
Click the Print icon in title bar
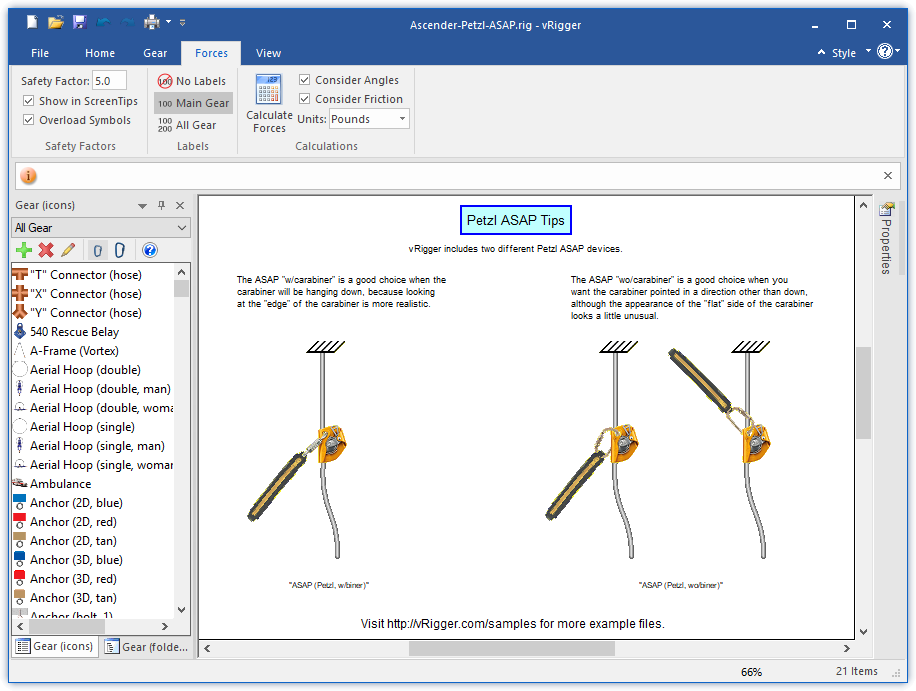pyautogui.click(x=151, y=22)
